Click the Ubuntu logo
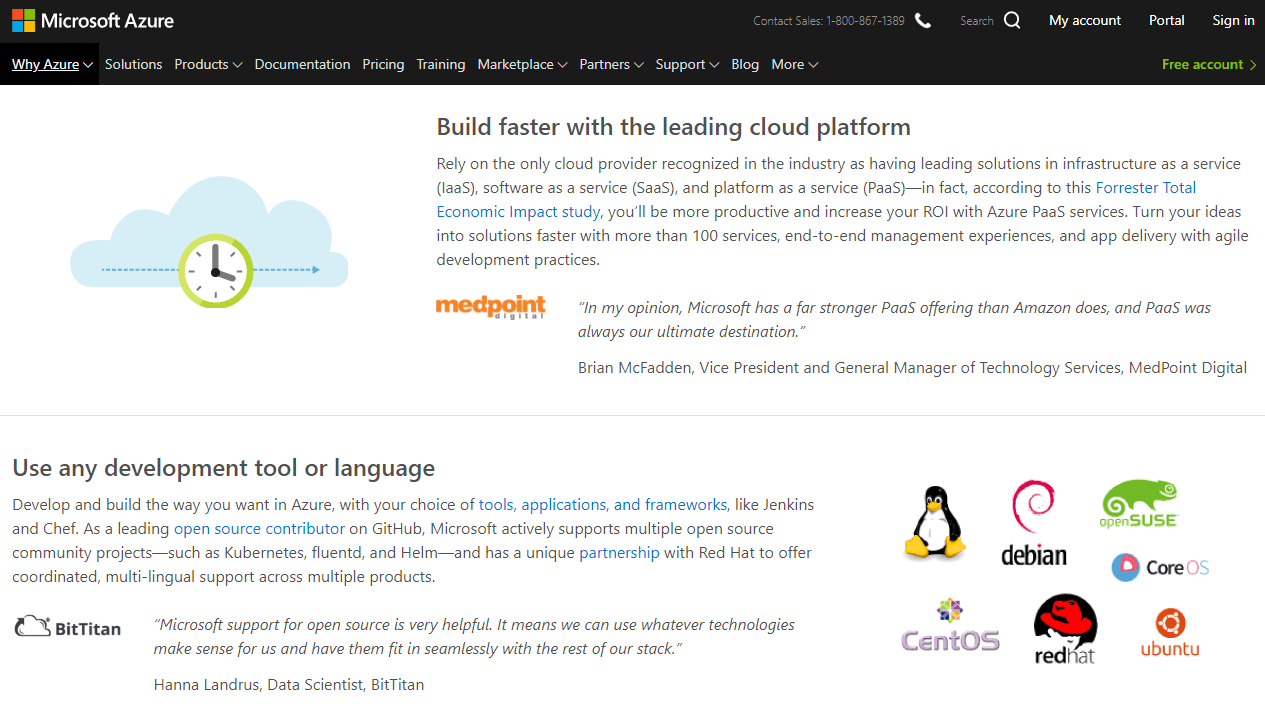This screenshot has width=1265, height=714. coord(1170,633)
